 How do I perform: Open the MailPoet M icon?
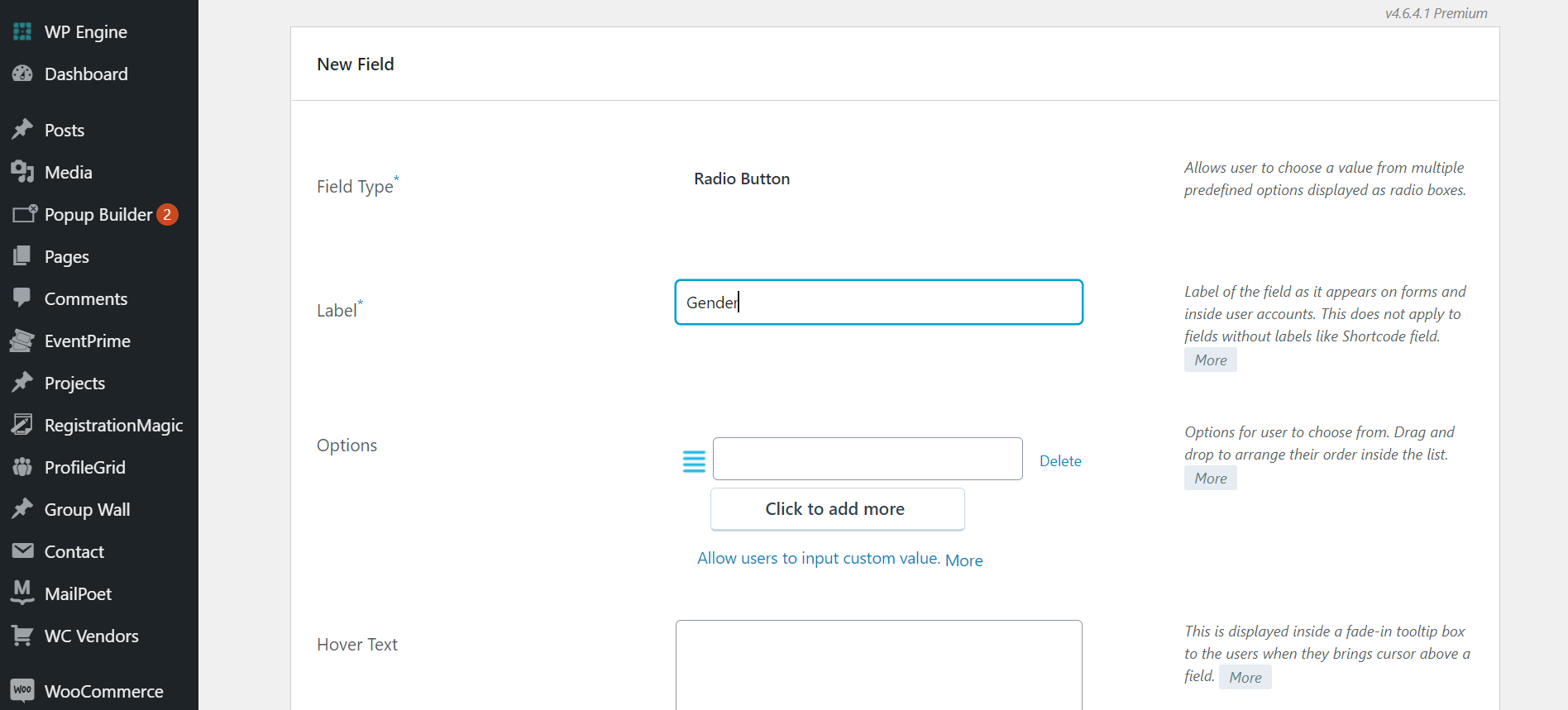[x=22, y=593]
